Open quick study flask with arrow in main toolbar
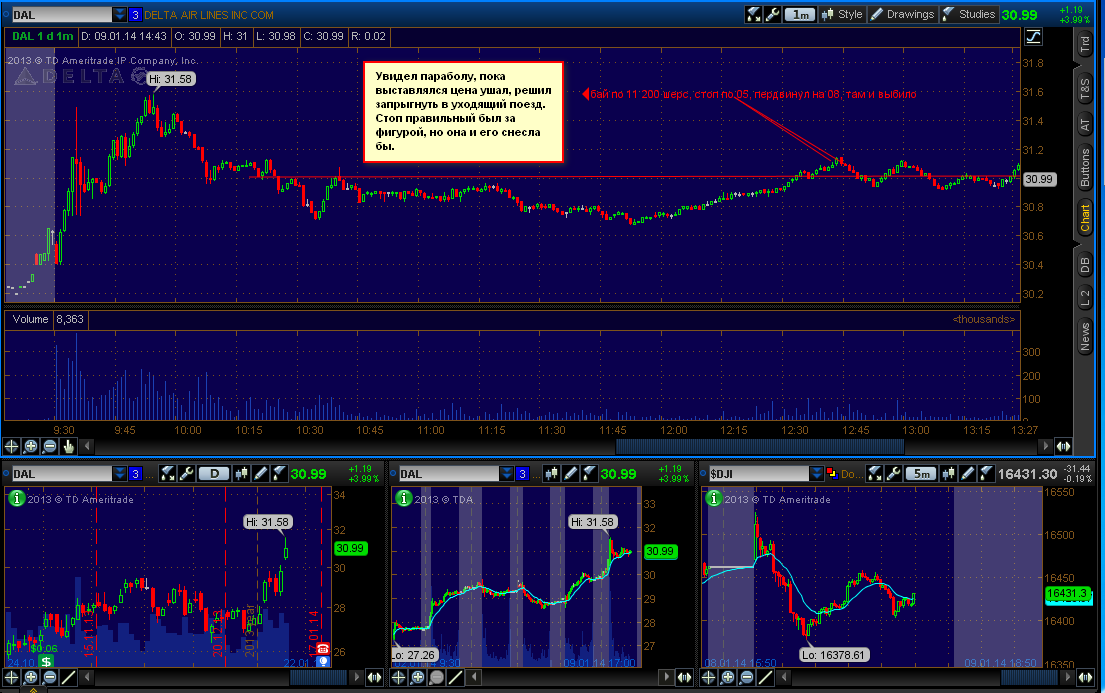Viewport: 1105px width, 693px height. point(753,14)
